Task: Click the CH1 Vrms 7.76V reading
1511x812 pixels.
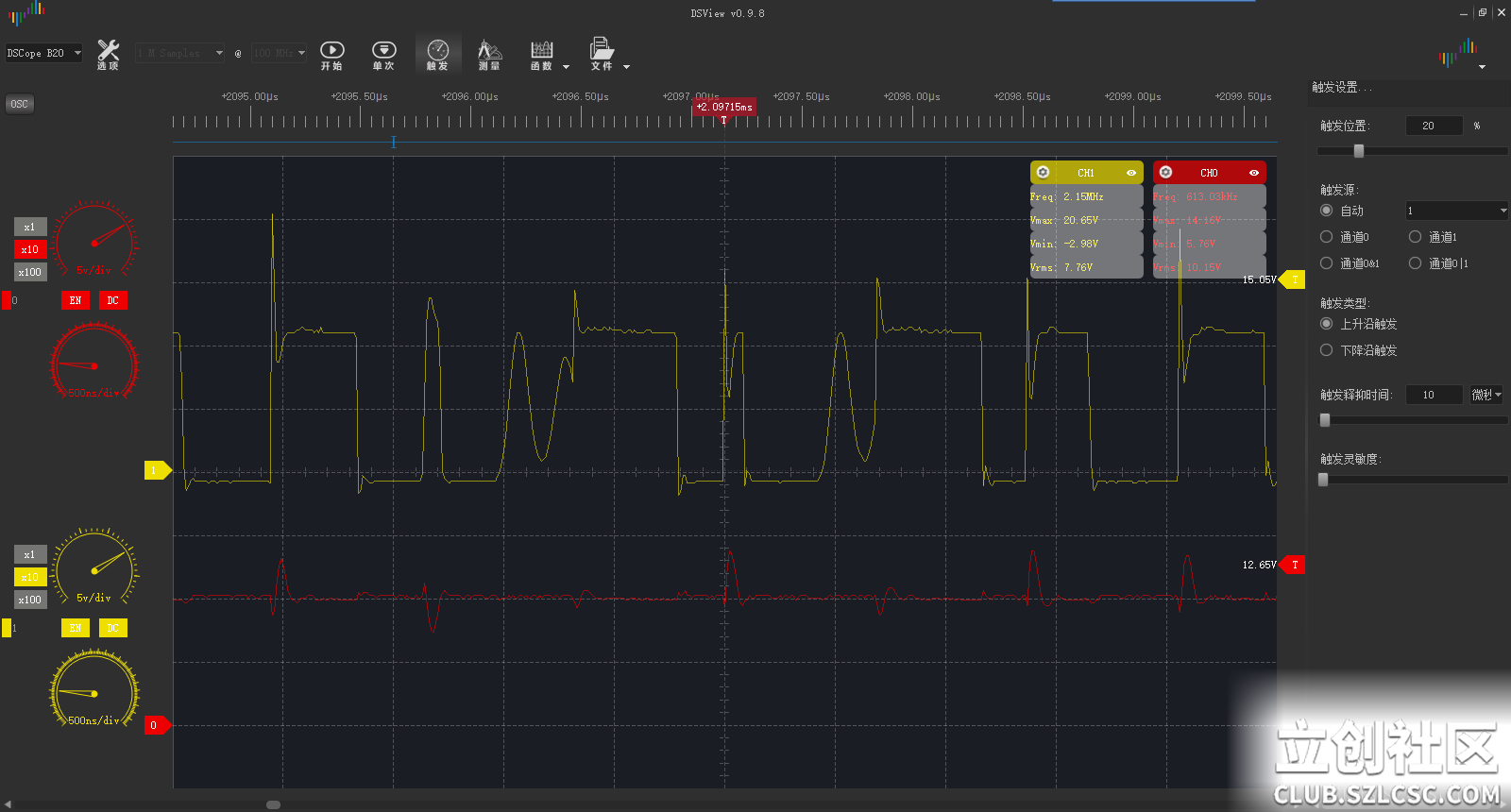Action: click(1086, 267)
